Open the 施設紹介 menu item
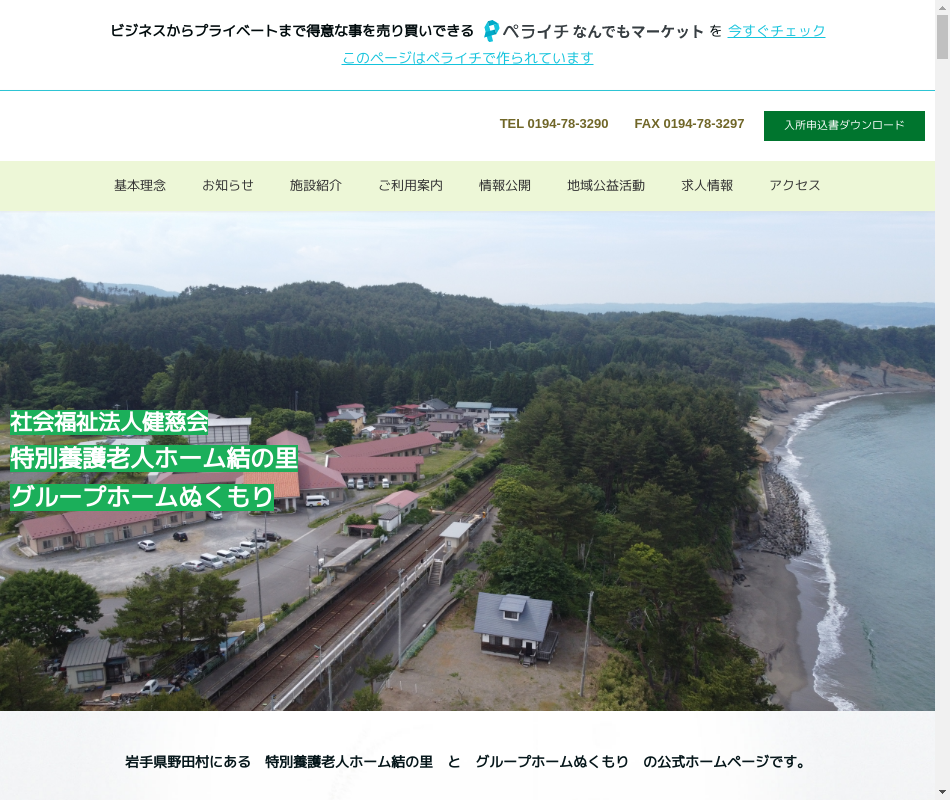 point(316,185)
